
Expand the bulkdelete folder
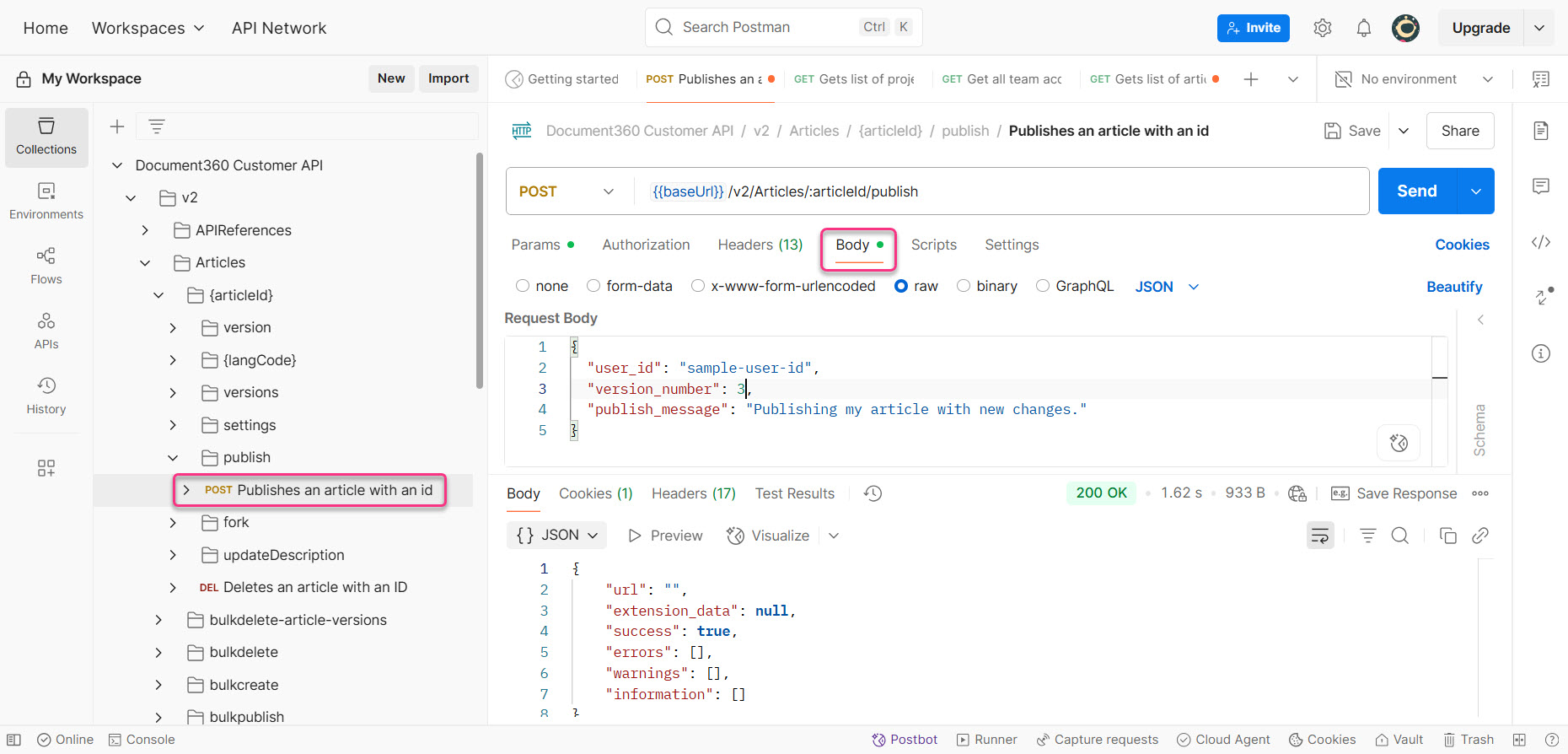pyautogui.click(x=158, y=653)
